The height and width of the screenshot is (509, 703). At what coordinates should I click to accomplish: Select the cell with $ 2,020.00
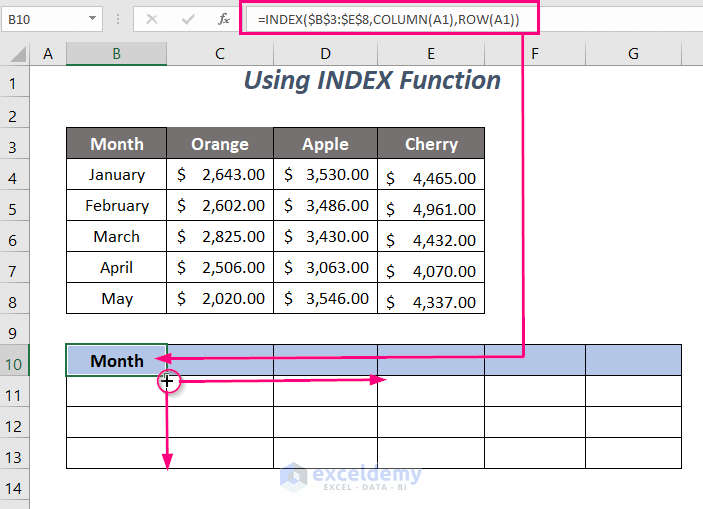220,298
